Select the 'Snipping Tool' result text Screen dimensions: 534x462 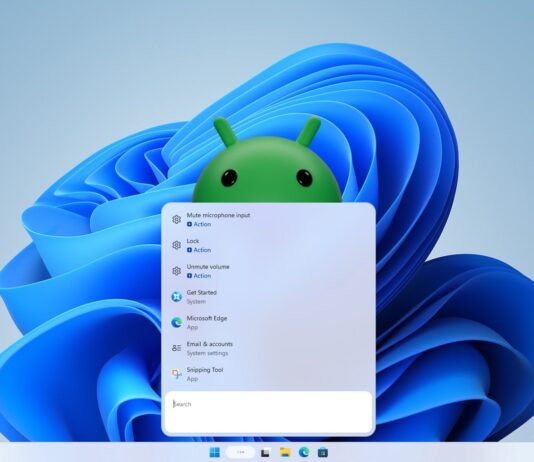[x=205, y=370]
